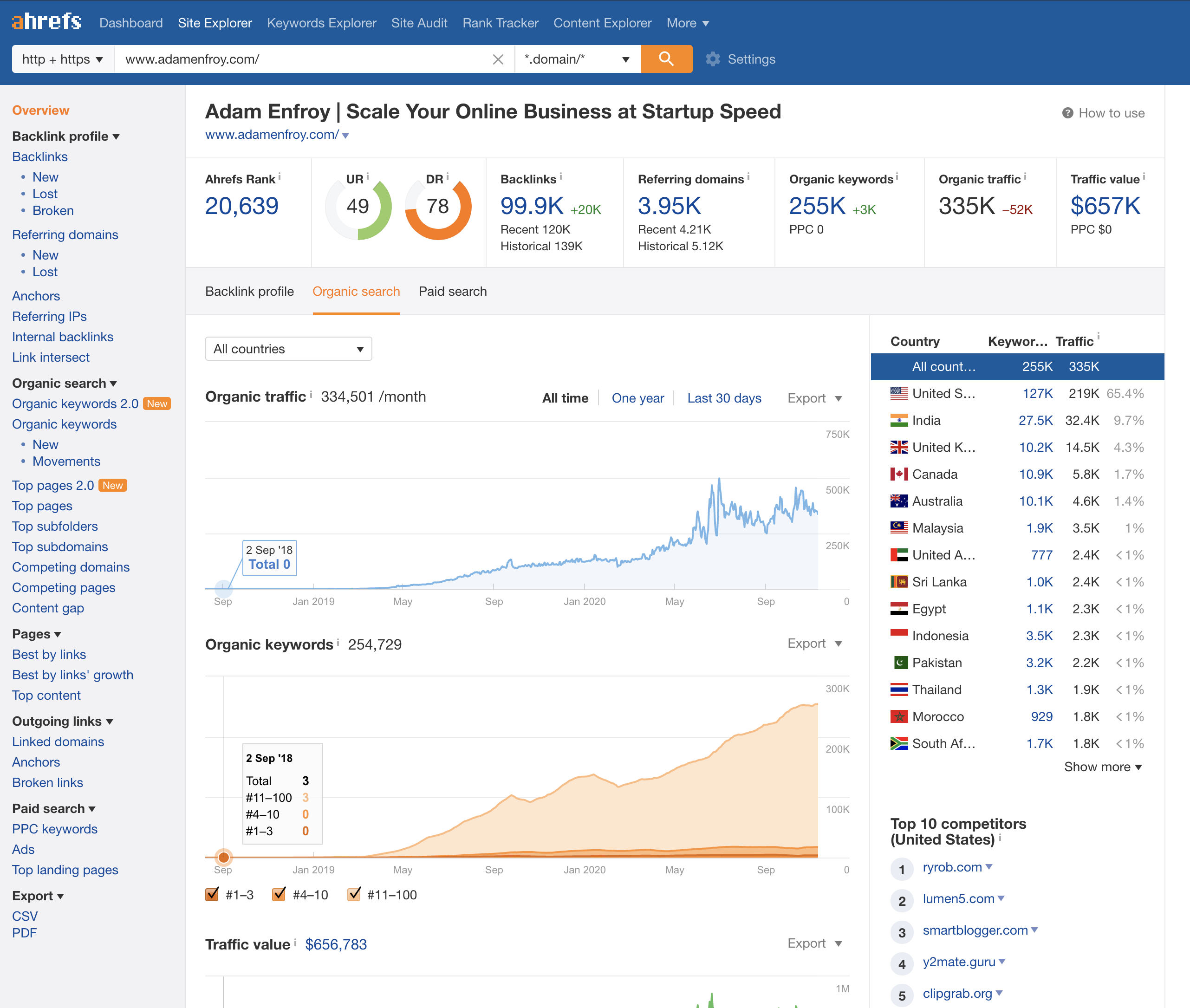
Task: Click inside the URL input field
Action: tap(303, 59)
